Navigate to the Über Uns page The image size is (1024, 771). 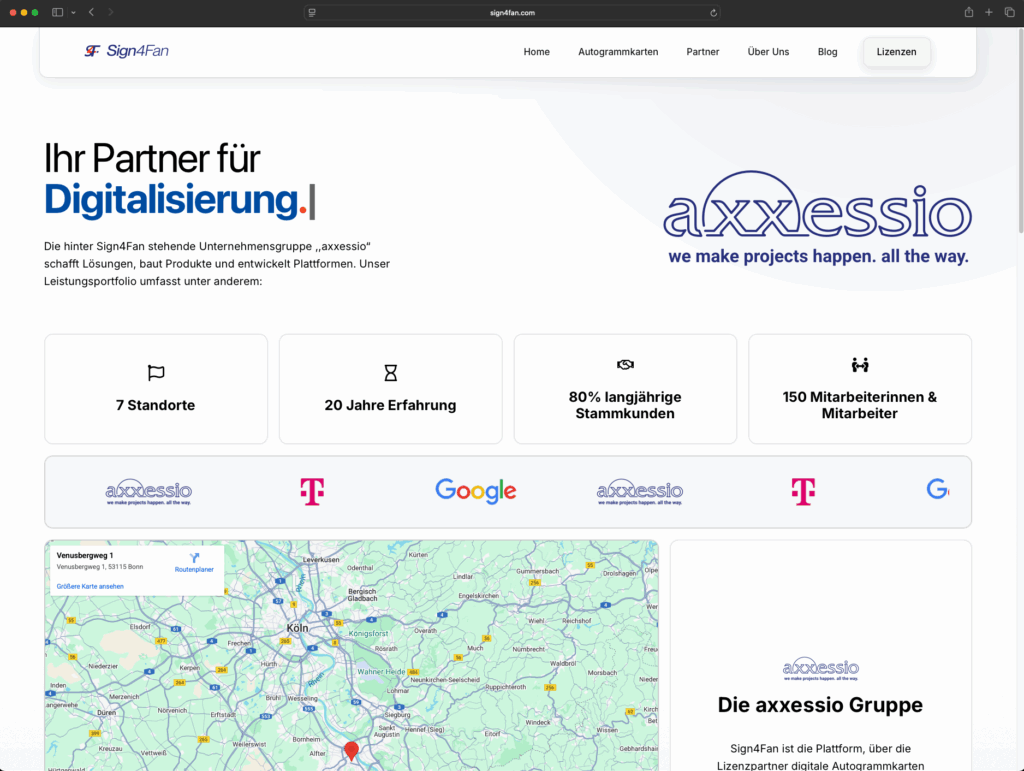pyautogui.click(x=768, y=52)
